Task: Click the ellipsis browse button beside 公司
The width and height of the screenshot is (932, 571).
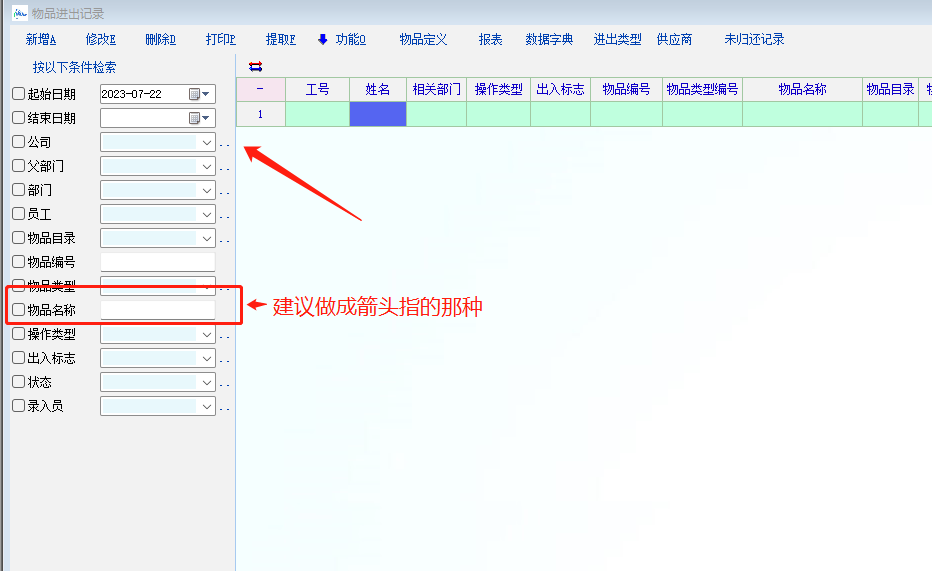Action: click(225, 143)
